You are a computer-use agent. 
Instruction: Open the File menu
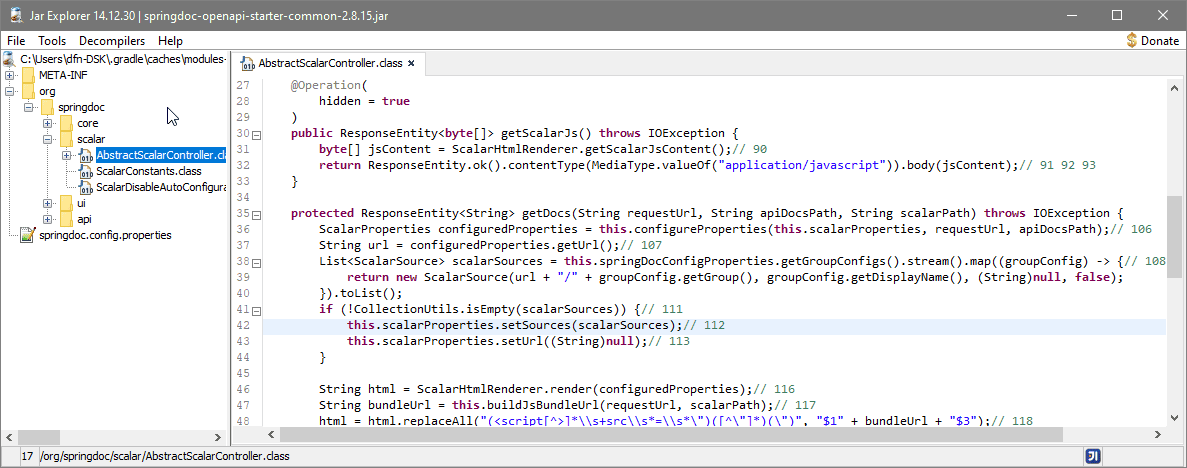coord(16,41)
